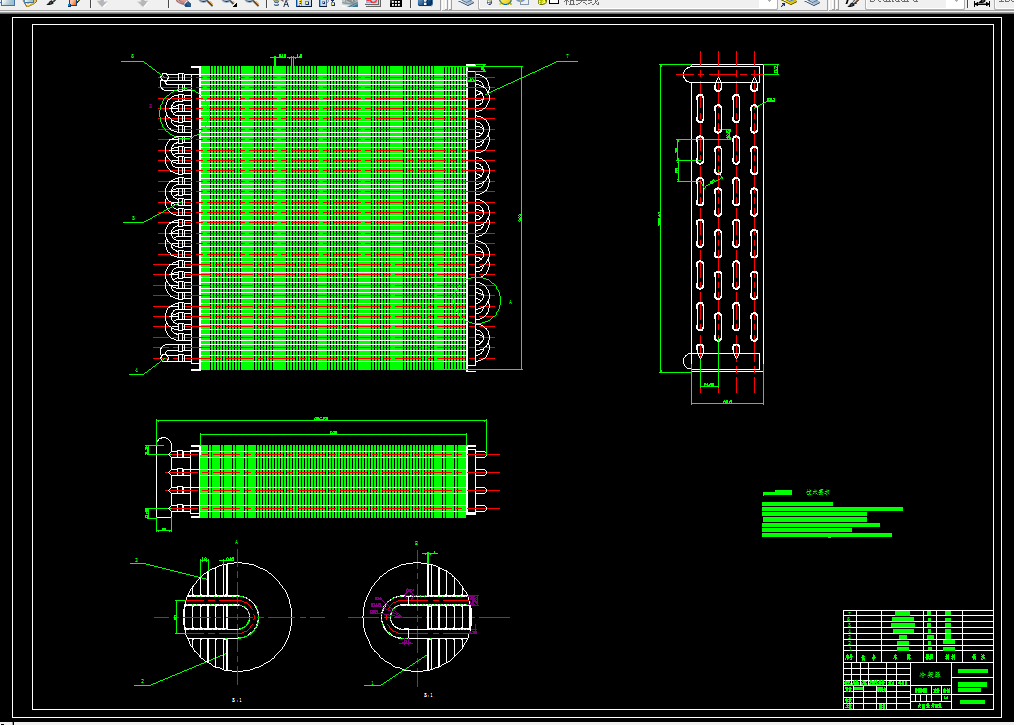1014x725 pixels.
Task: Select part callout number 2 label
Action: (x=142, y=682)
